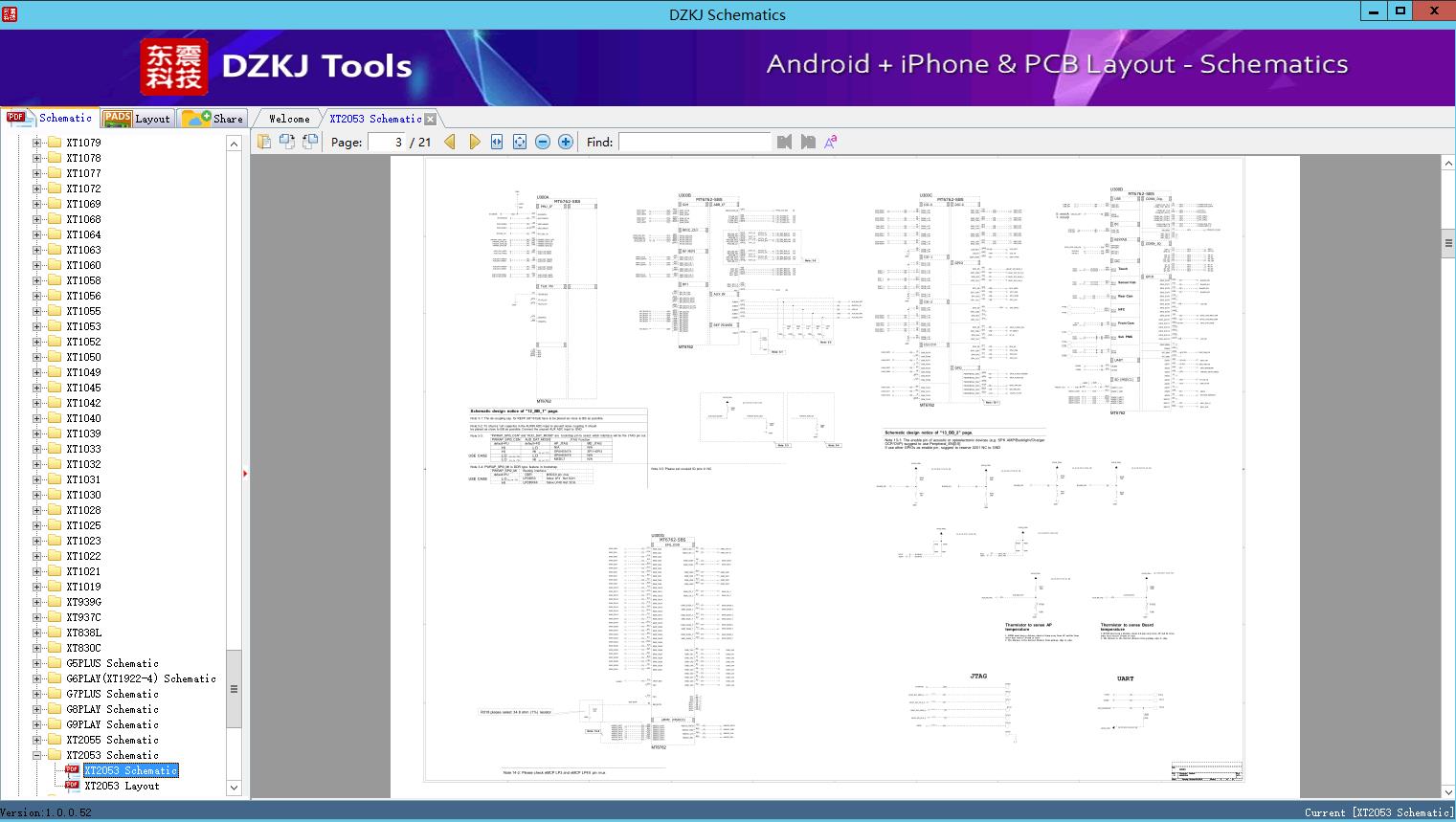Click 'Current [XT2053 Schematic]' status bar text
This screenshot has height=822, width=1456.
tap(1378, 812)
